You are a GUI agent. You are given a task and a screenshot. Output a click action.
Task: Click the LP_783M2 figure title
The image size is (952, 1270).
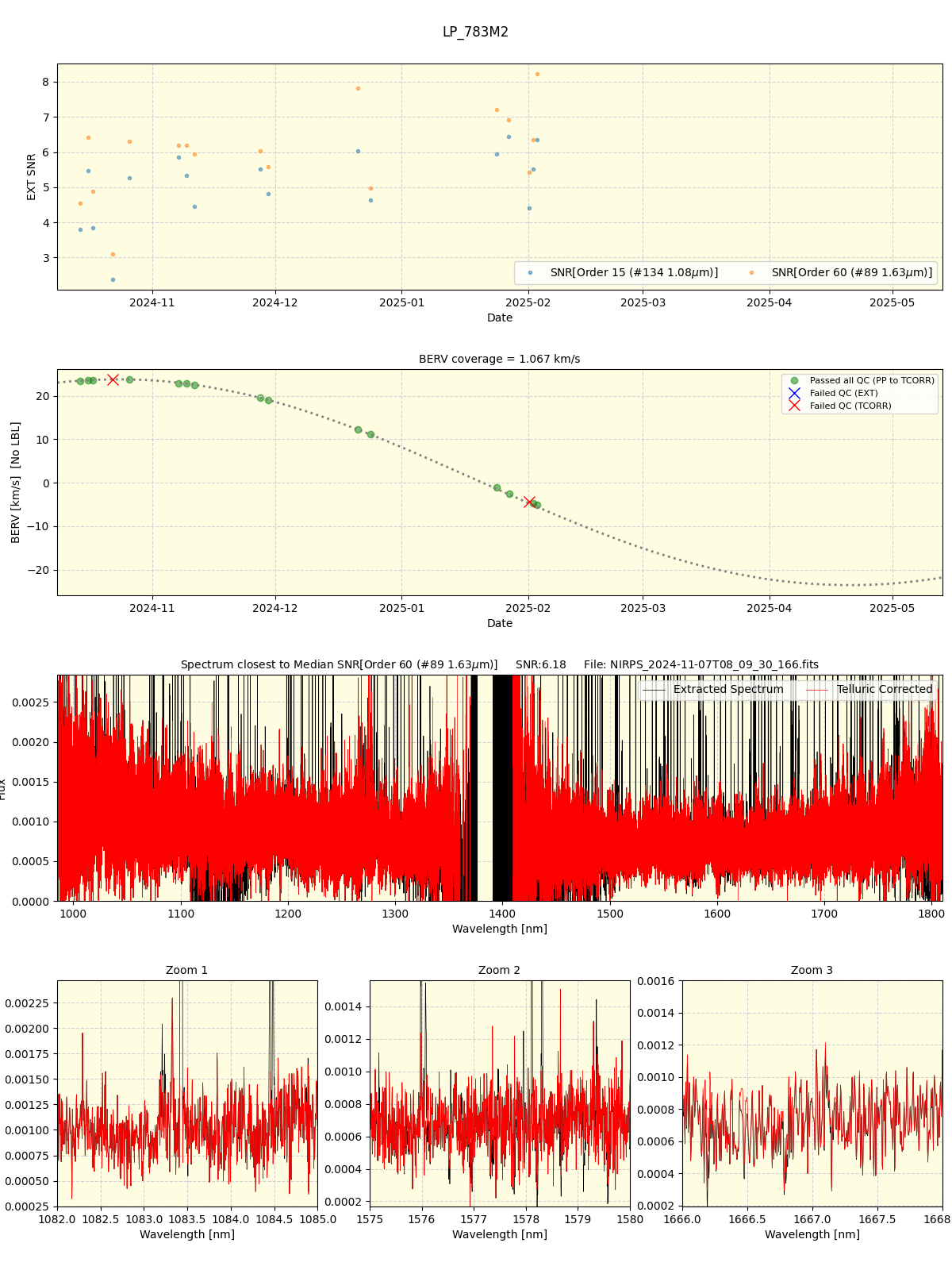click(x=475, y=33)
